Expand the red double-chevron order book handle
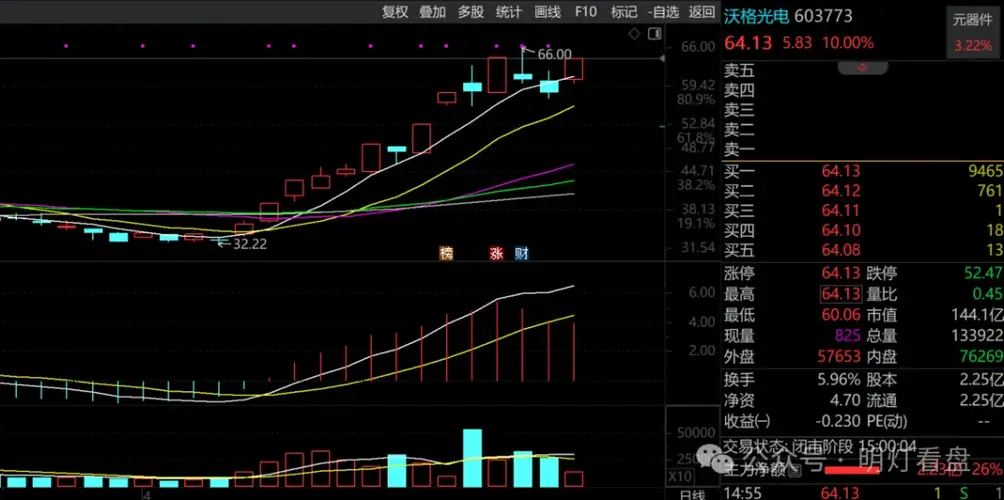This screenshot has height=500, width=1004. [862, 67]
